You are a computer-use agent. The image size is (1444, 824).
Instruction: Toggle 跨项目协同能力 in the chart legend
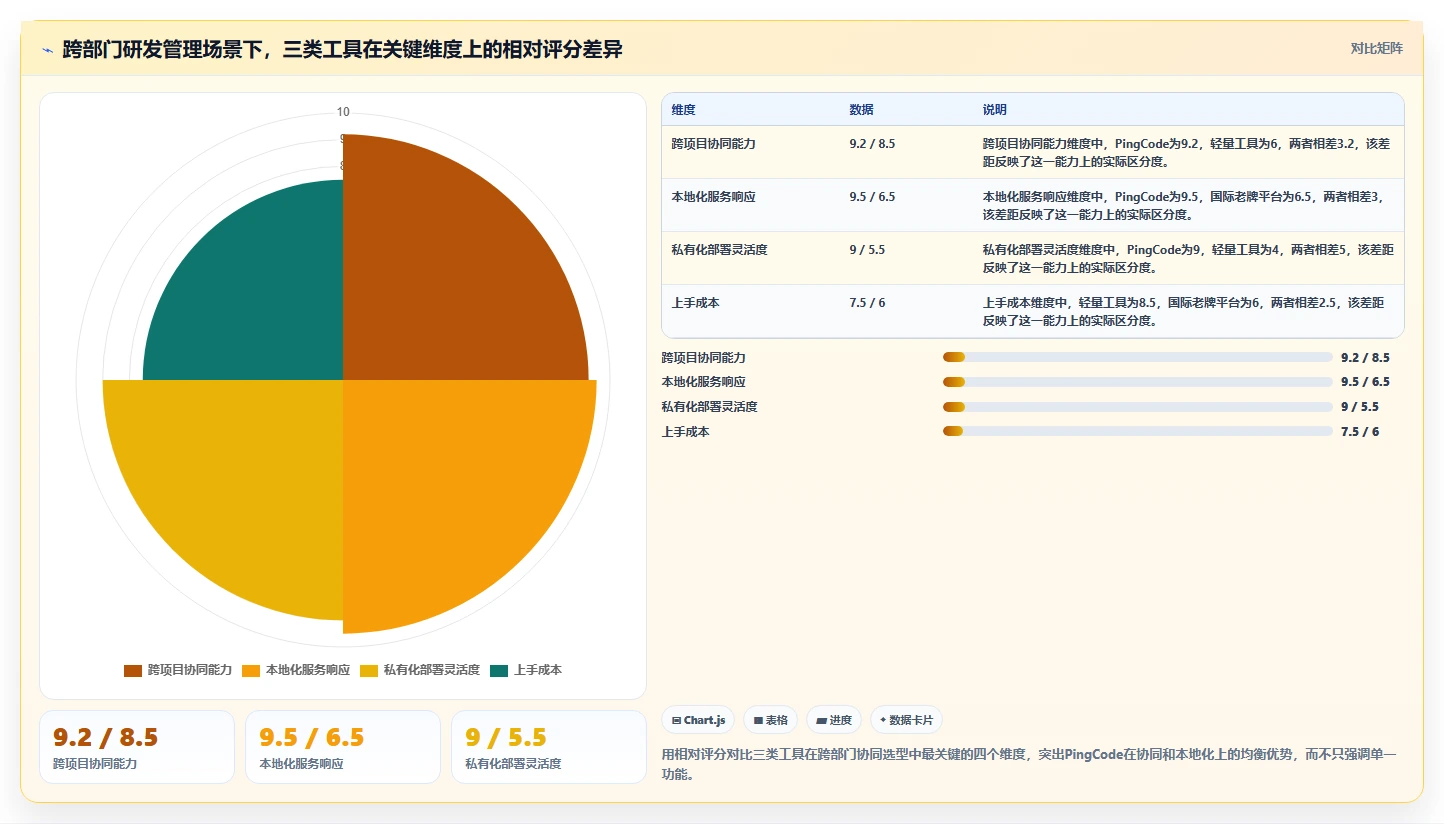coord(178,670)
